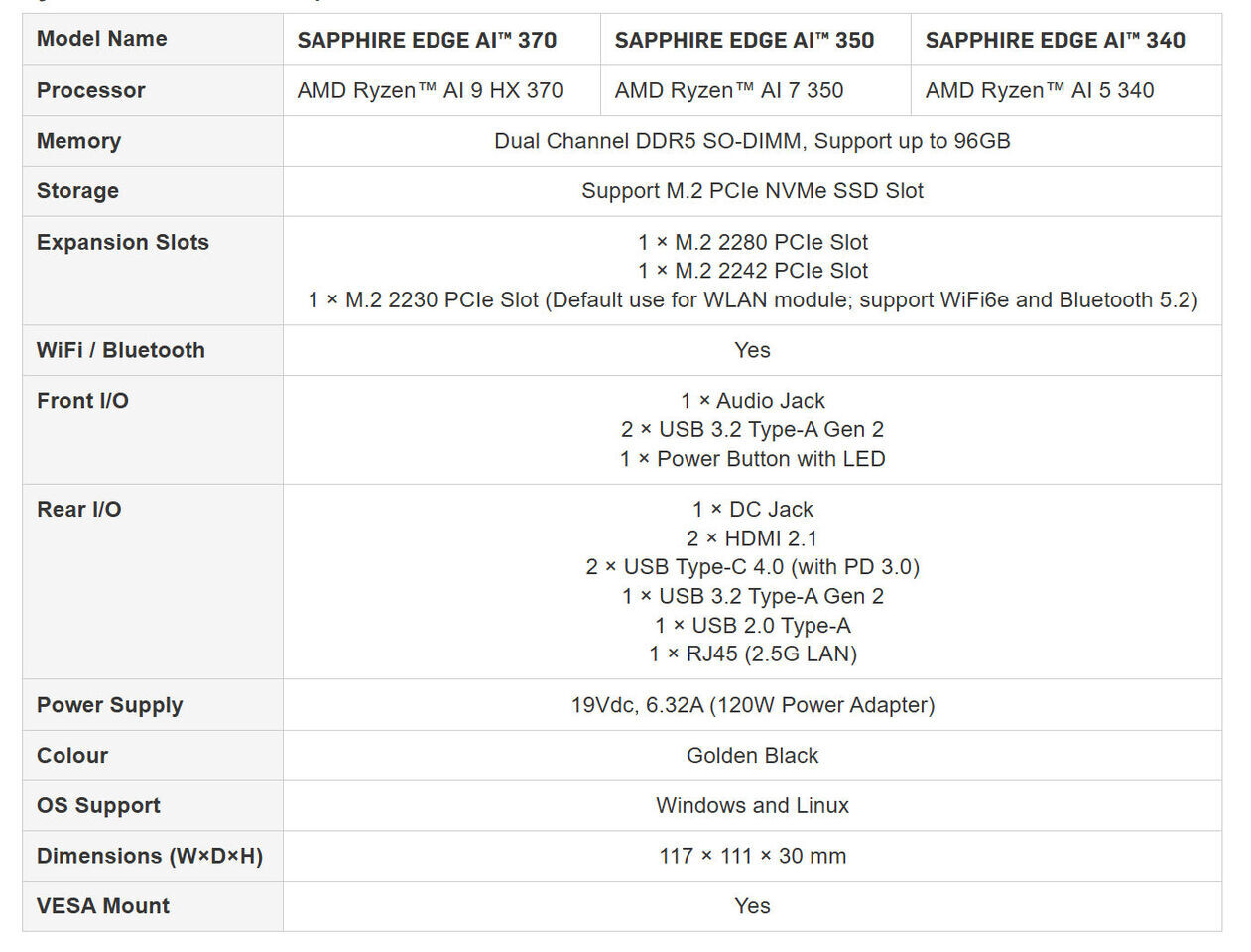Select the AMD Ryzen AI 7 350 cell
The width and height of the screenshot is (1251, 952).
coord(728,91)
